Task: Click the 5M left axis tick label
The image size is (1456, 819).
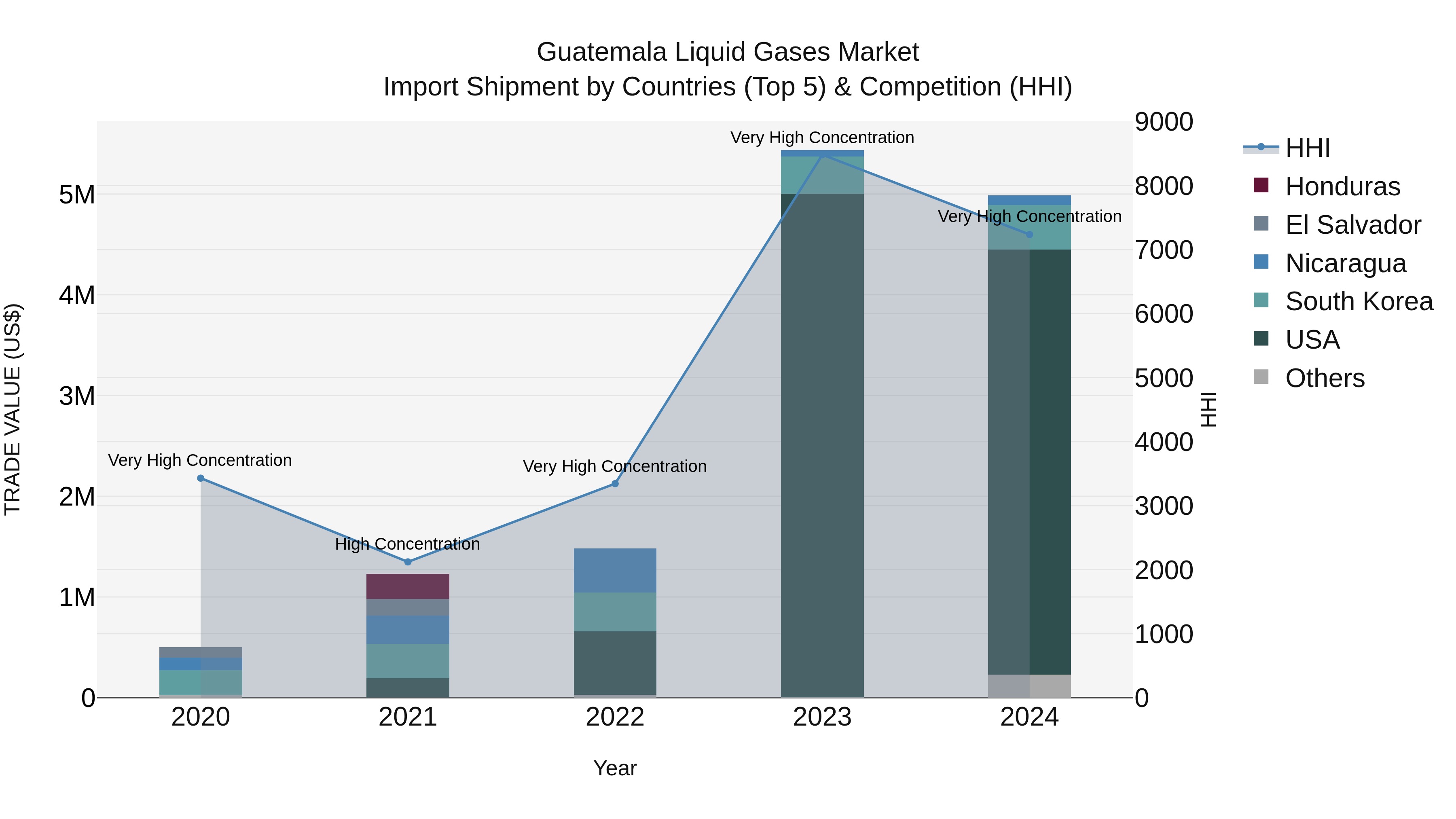Action: coord(77,195)
